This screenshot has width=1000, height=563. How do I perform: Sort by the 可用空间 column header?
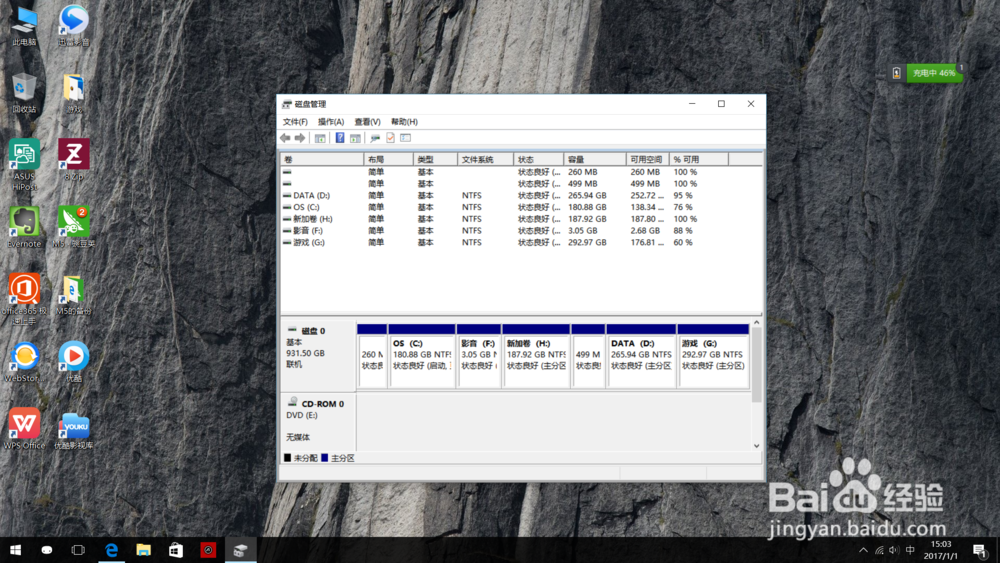coord(647,159)
